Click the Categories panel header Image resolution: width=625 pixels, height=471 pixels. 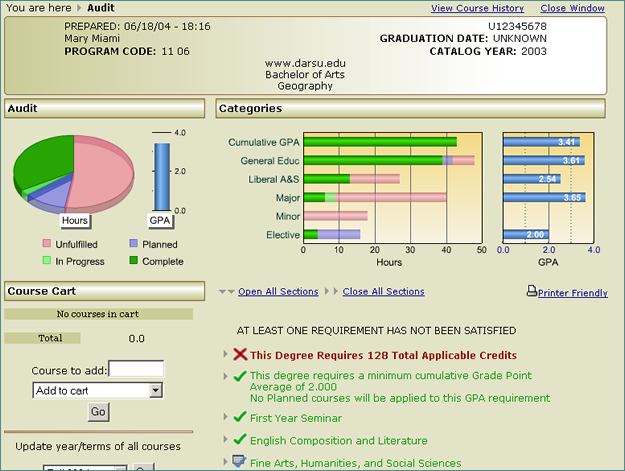click(411, 108)
